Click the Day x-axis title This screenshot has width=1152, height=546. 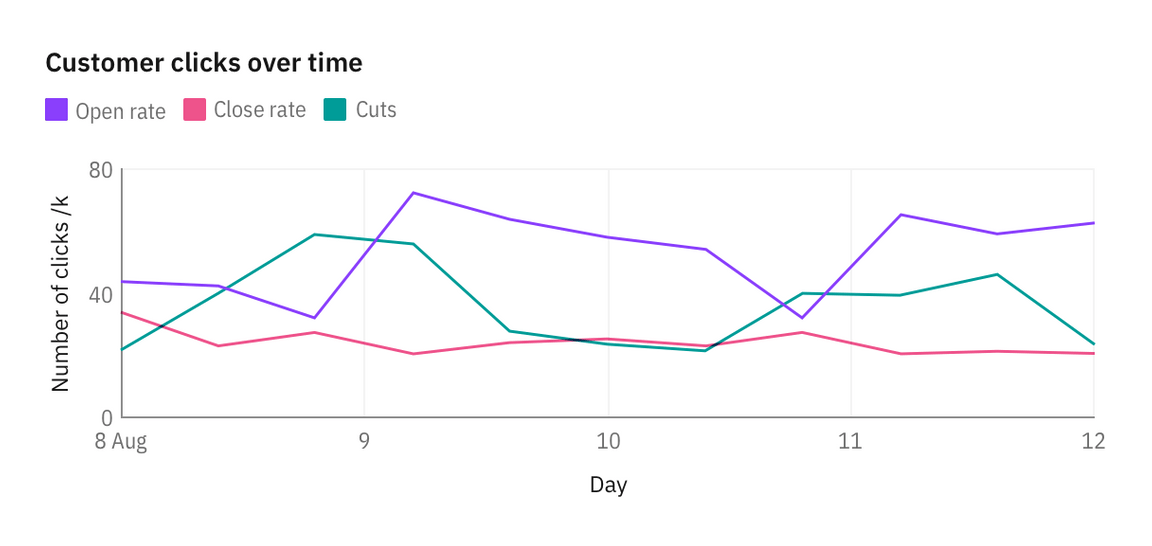point(608,485)
